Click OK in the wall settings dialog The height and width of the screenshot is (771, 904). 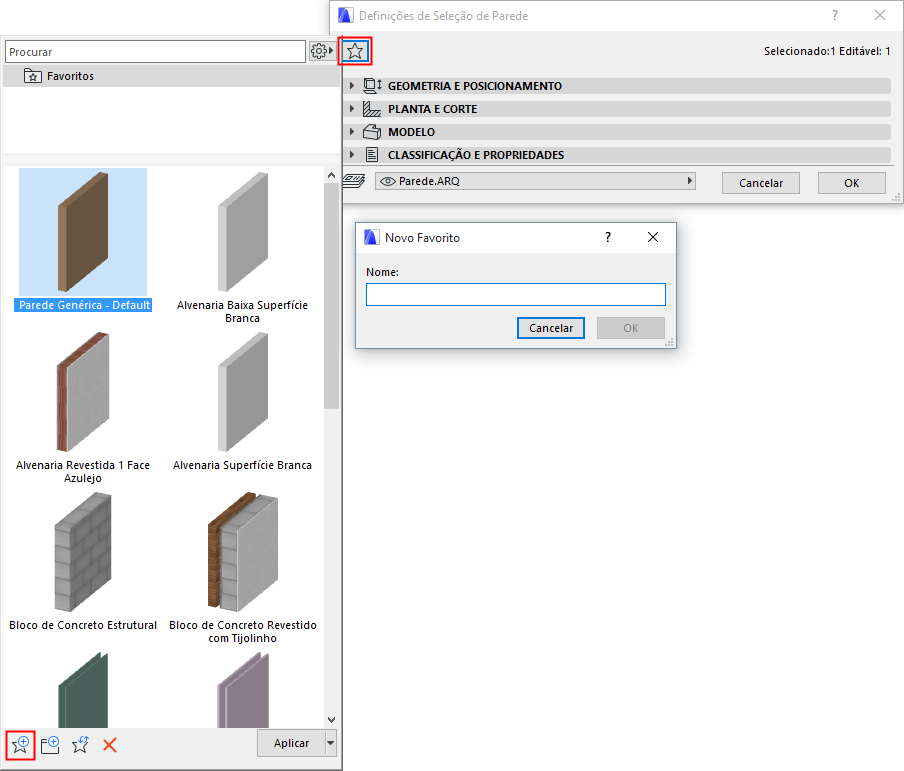[852, 183]
